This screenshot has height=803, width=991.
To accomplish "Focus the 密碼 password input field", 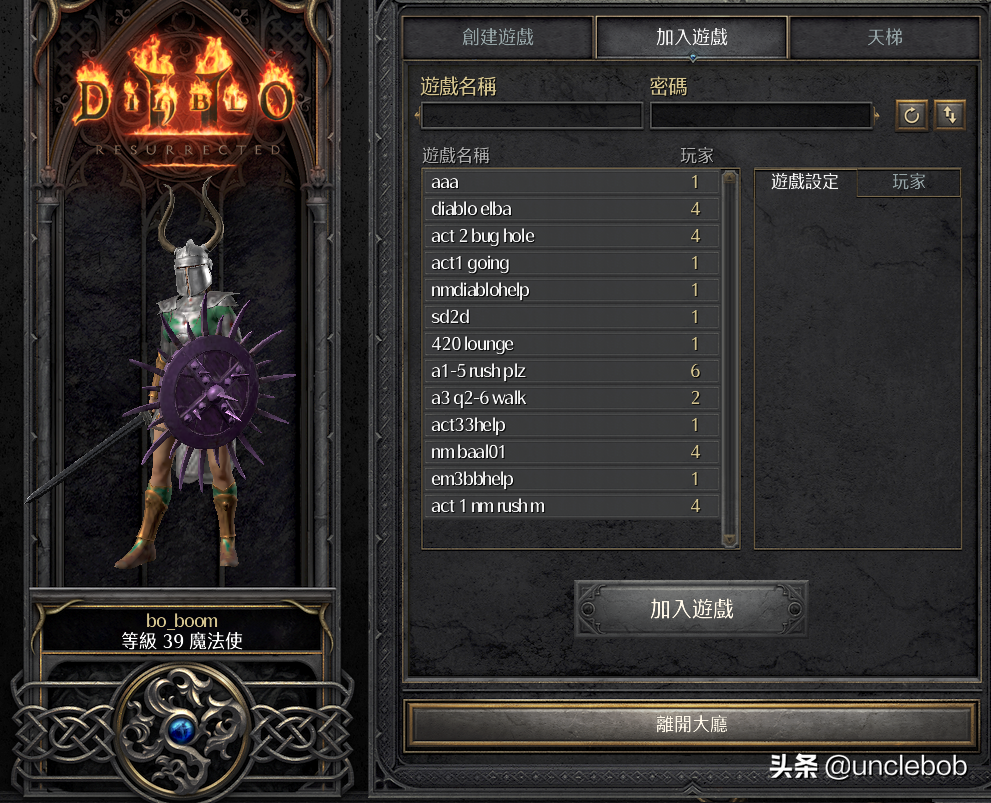I will click(x=761, y=116).
